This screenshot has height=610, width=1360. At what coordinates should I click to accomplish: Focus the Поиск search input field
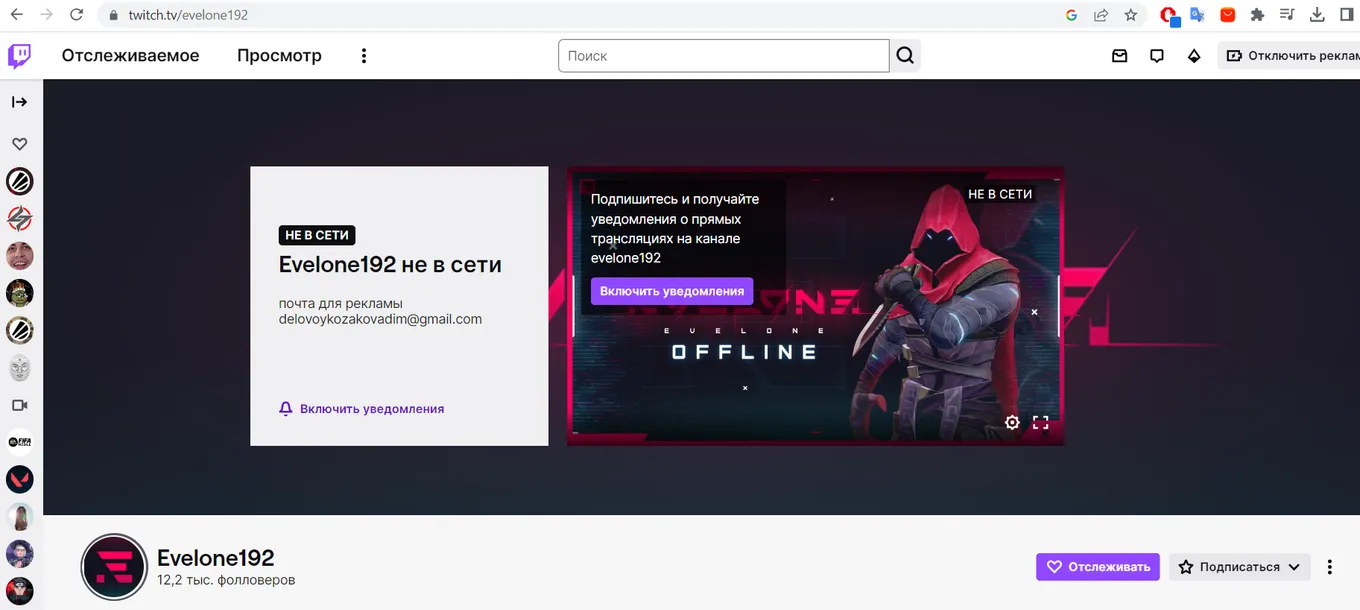(x=724, y=56)
